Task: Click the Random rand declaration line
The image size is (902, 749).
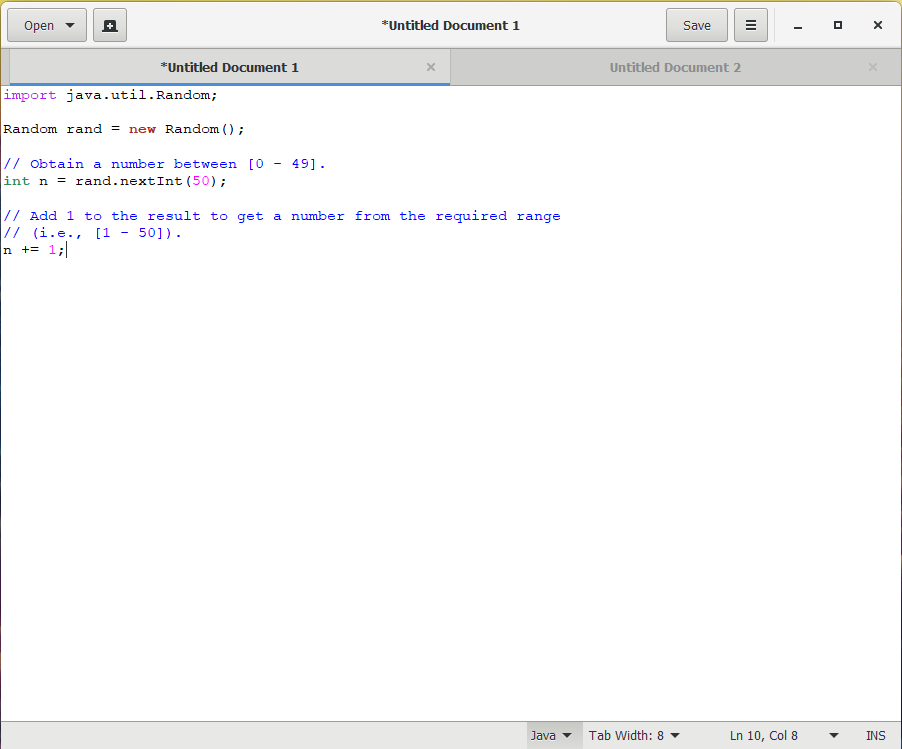Action: (x=123, y=129)
